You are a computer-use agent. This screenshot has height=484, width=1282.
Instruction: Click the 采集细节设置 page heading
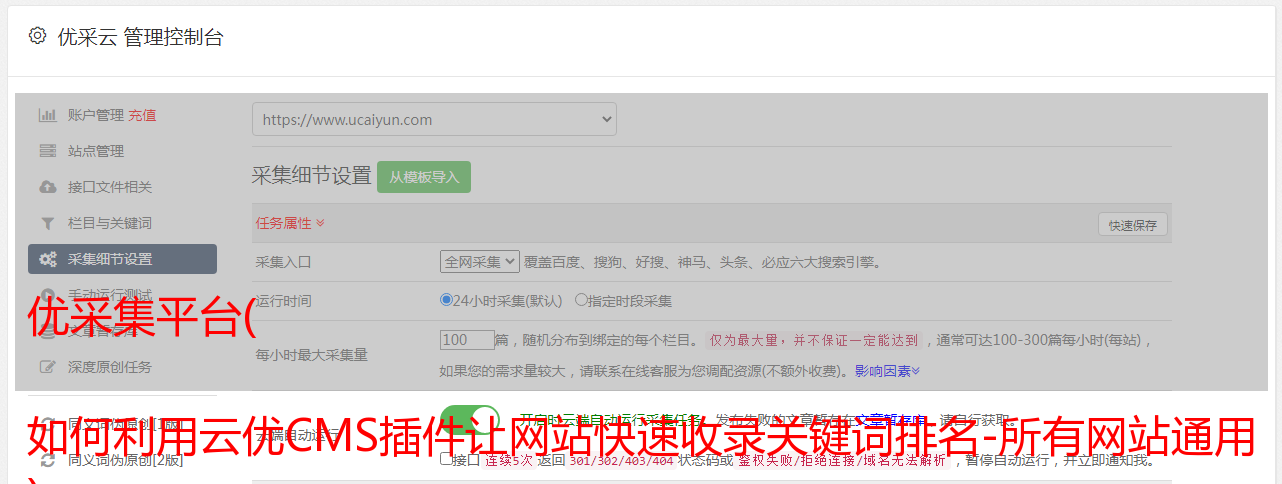(312, 176)
